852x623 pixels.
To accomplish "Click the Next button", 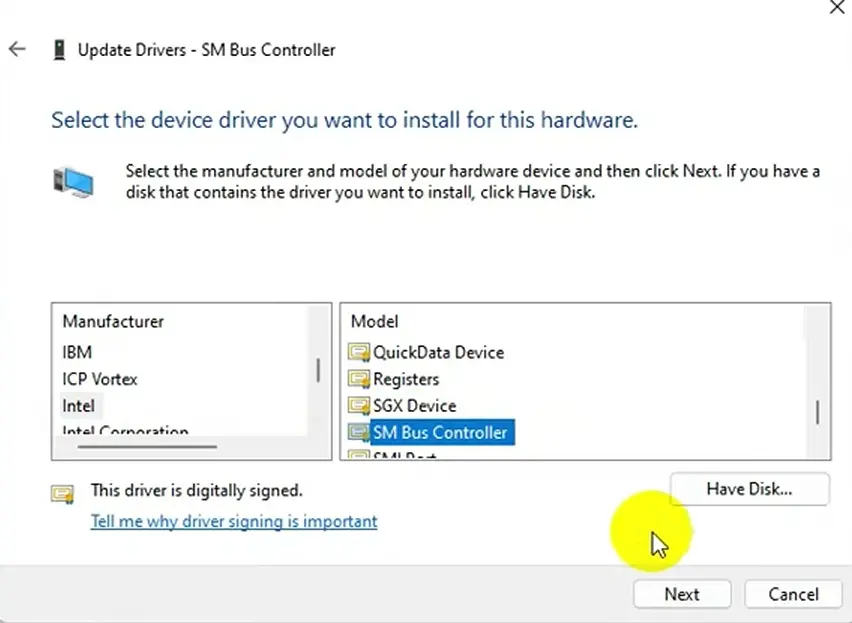I will (682, 594).
